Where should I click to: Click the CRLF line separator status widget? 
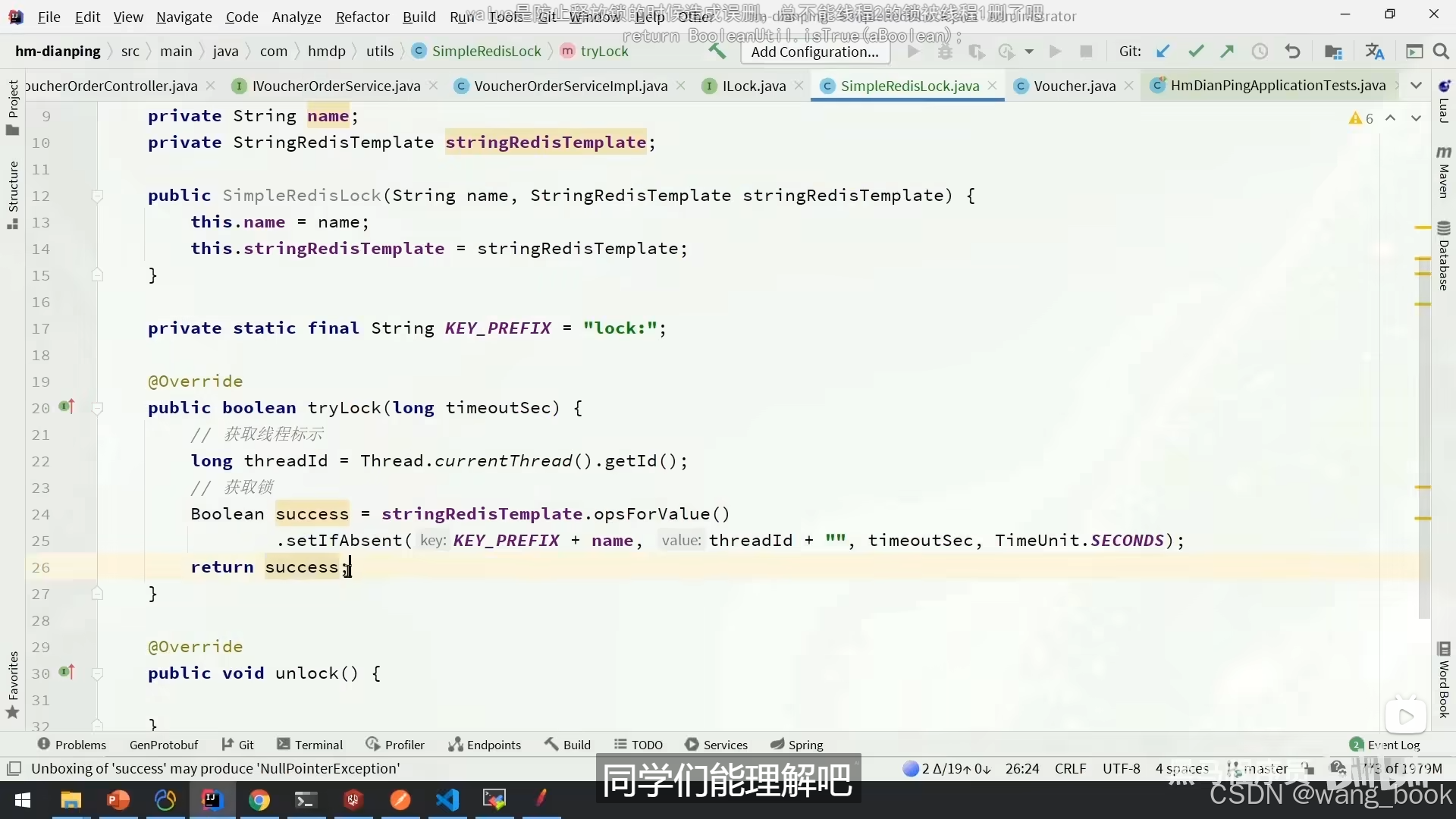pos(1070,768)
